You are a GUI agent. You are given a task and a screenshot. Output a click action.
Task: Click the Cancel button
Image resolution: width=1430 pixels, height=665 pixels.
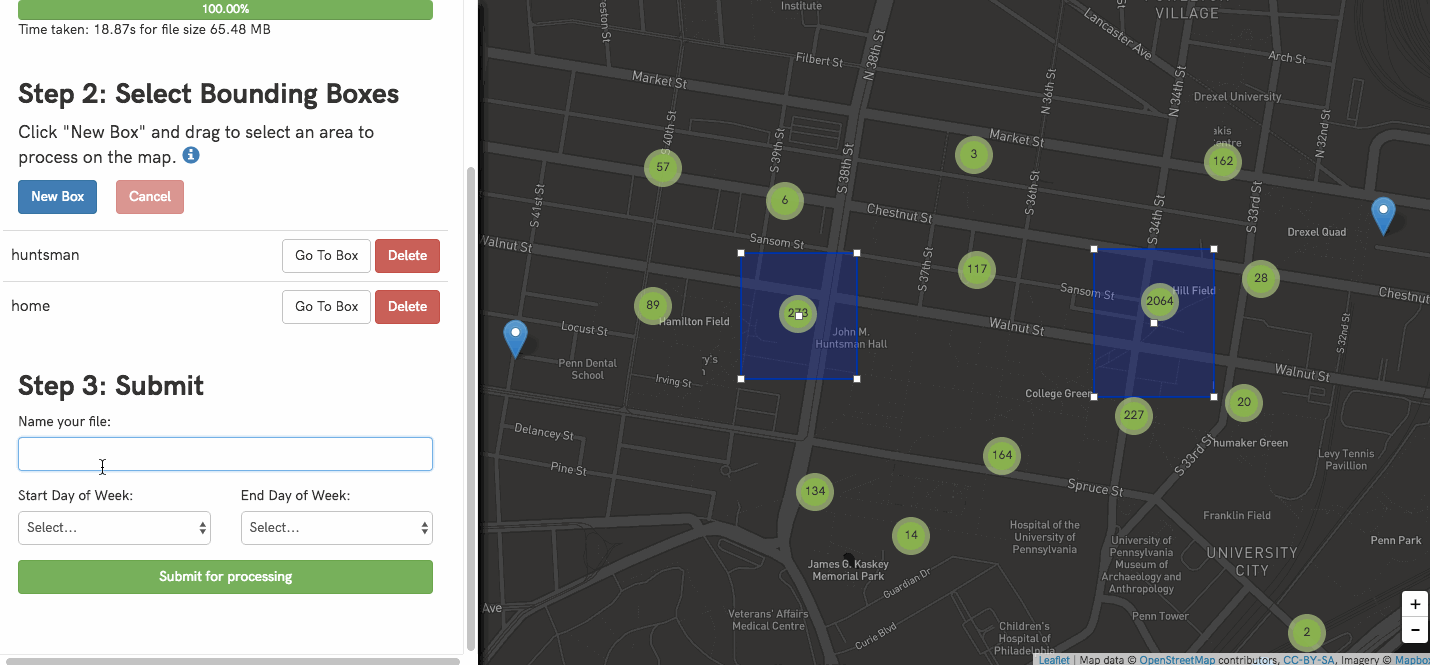coord(150,197)
